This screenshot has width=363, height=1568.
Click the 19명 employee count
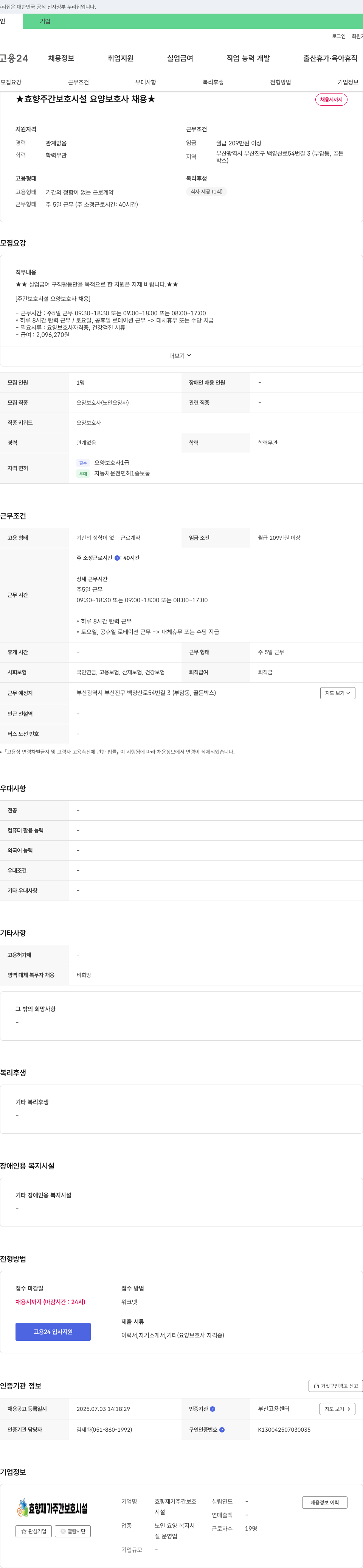(251, 1529)
